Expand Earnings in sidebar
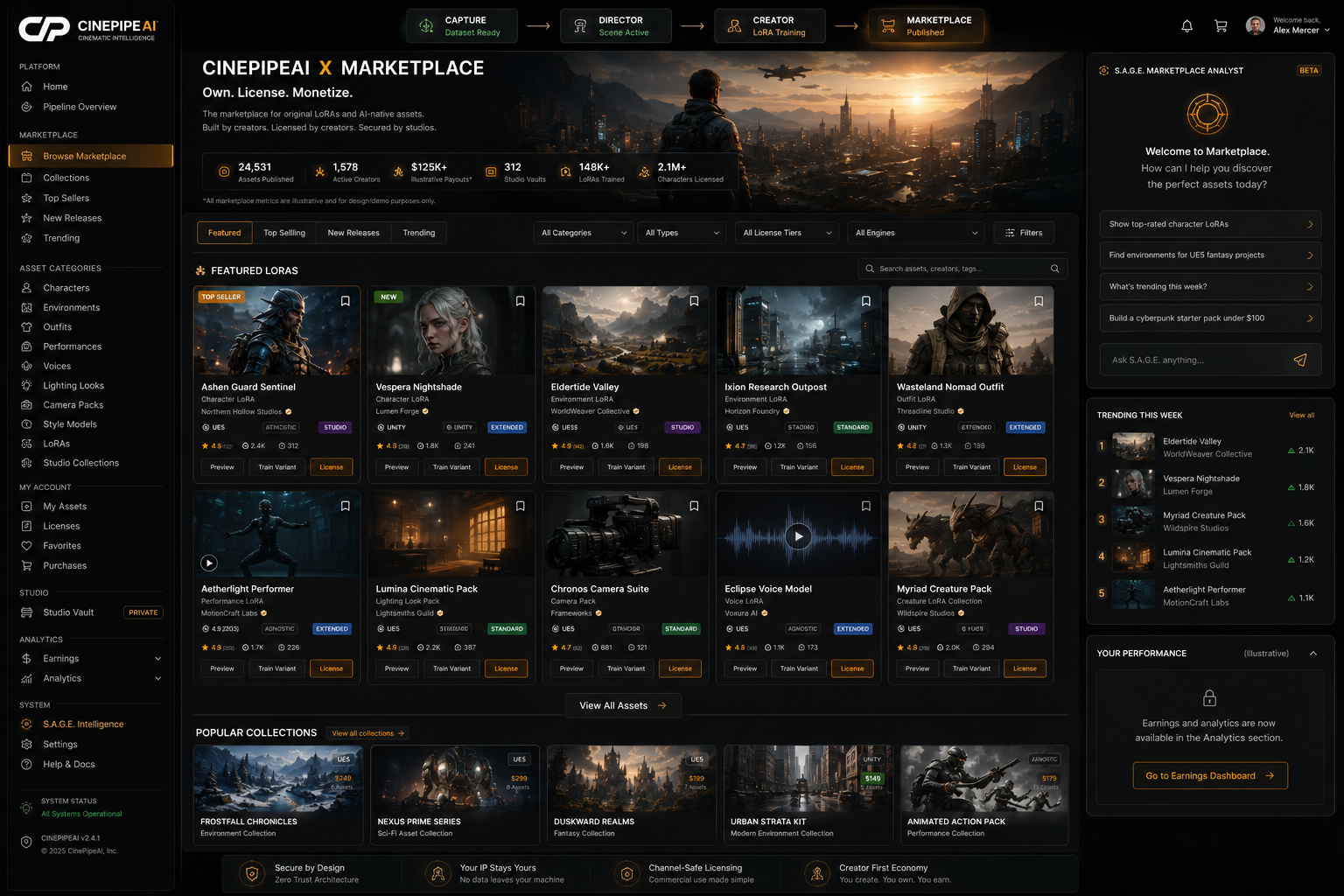 [158, 659]
